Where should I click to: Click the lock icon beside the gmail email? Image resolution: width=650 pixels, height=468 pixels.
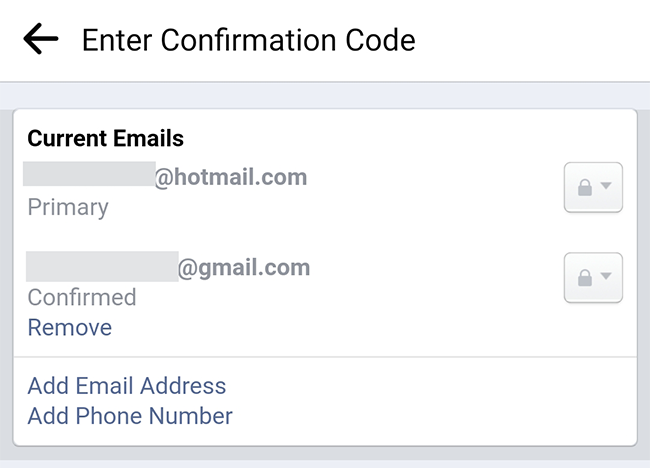point(585,278)
